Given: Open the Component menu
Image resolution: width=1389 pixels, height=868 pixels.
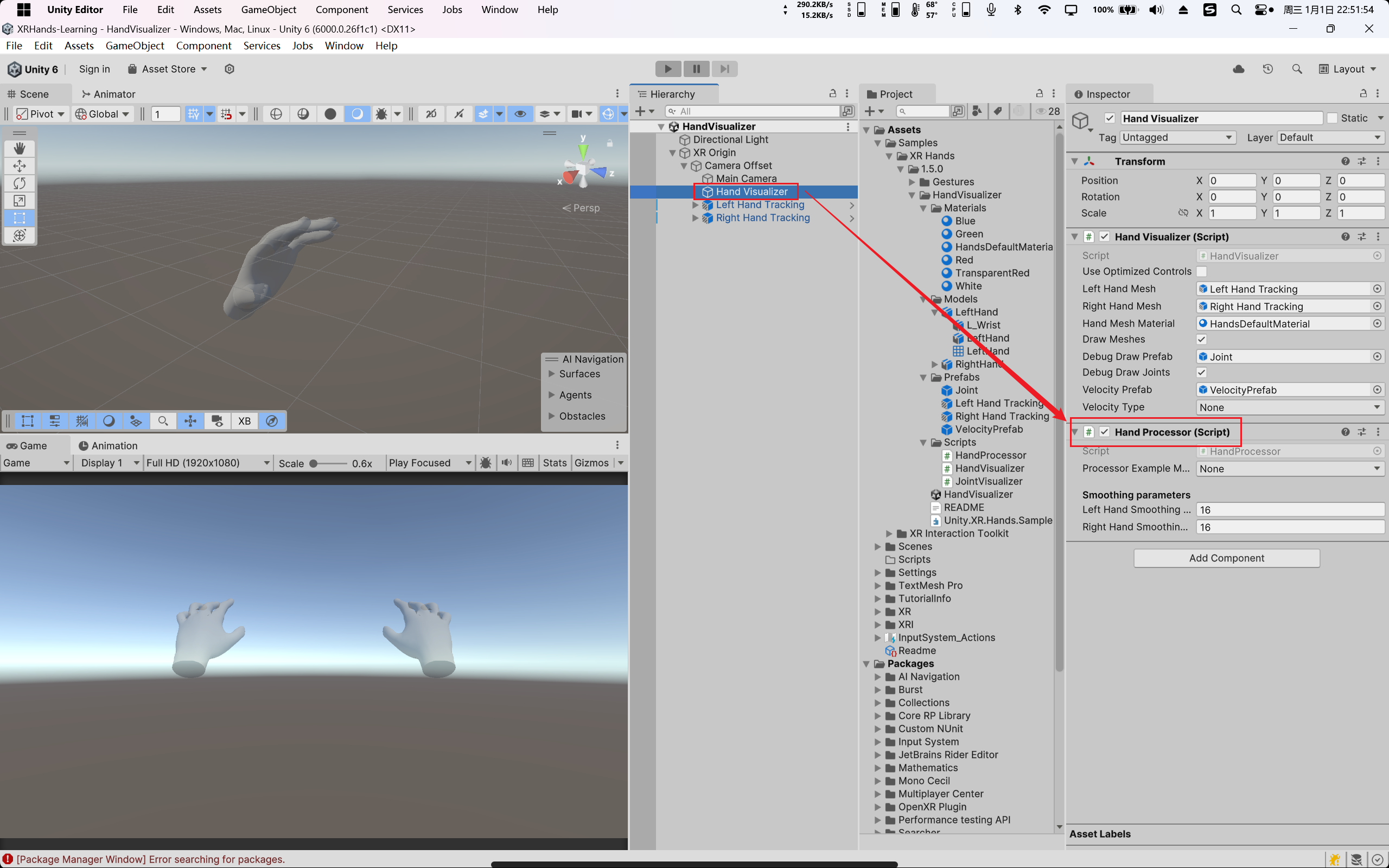Looking at the screenshot, I should (x=203, y=46).
